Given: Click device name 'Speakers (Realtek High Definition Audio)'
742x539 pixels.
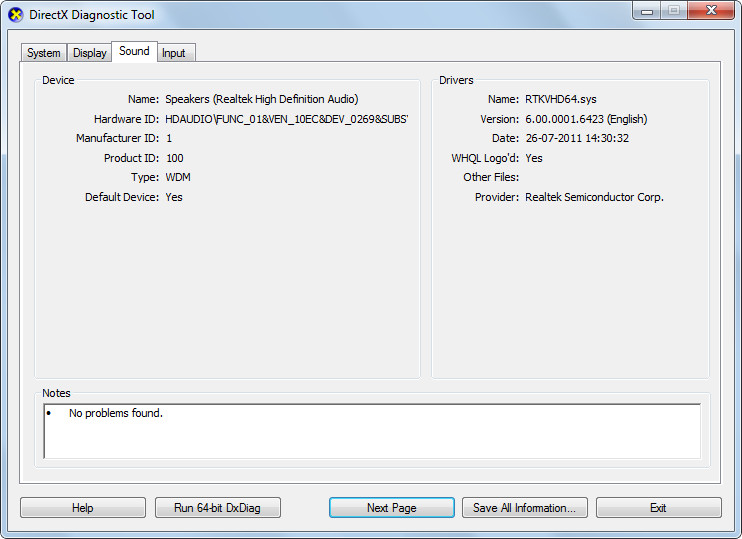Looking at the screenshot, I should [262, 99].
